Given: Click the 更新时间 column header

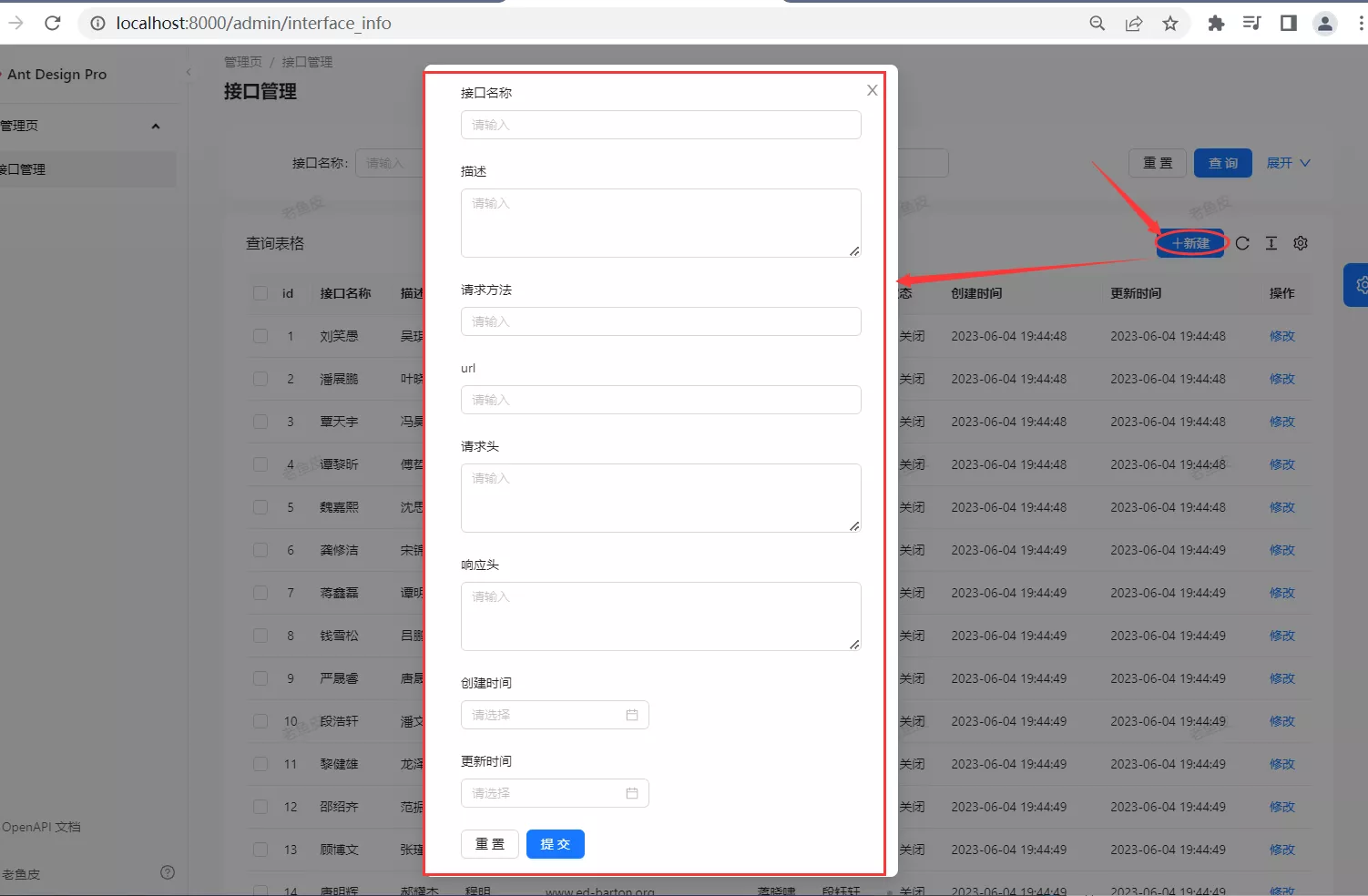Looking at the screenshot, I should (x=1136, y=293).
